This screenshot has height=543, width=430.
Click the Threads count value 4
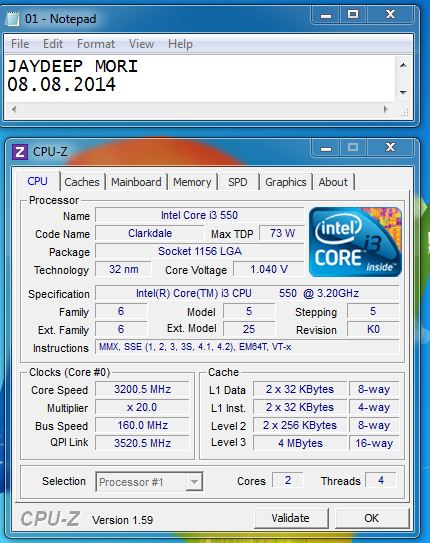(381, 480)
